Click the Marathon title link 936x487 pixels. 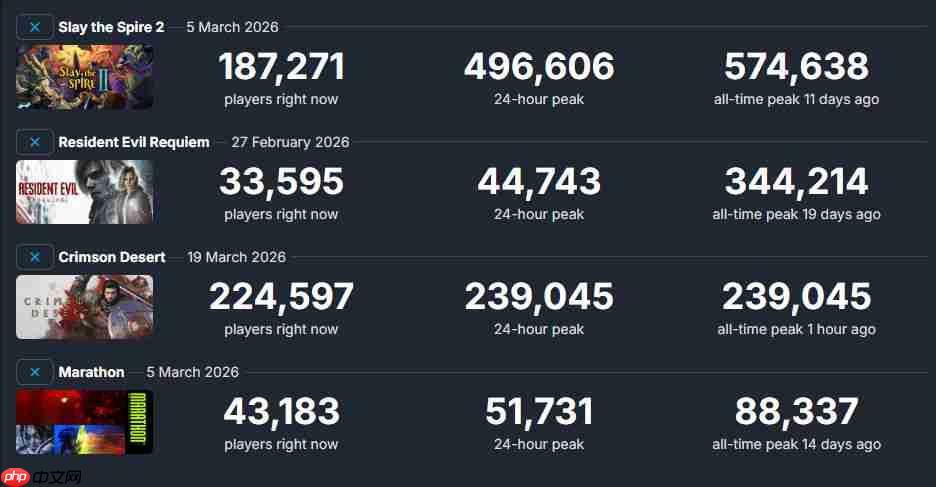click(x=91, y=372)
